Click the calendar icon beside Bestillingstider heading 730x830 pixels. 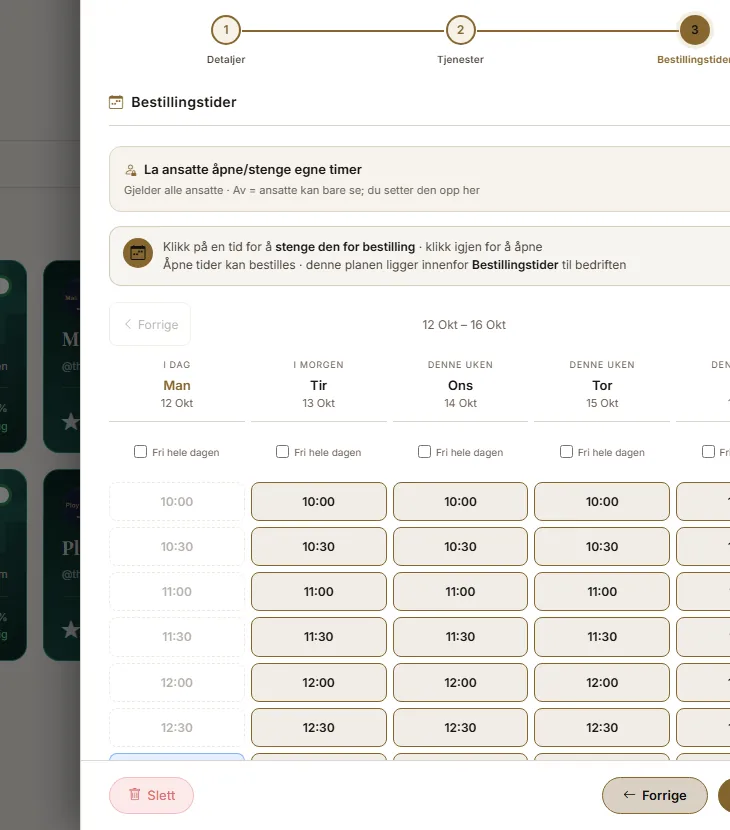(x=116, y=102)
